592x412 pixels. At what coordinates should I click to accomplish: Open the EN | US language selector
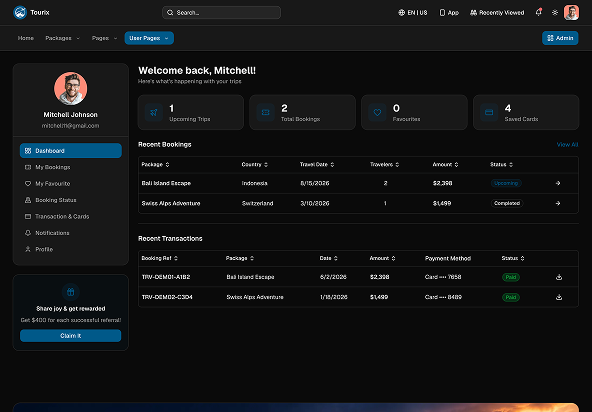(413, 12)
